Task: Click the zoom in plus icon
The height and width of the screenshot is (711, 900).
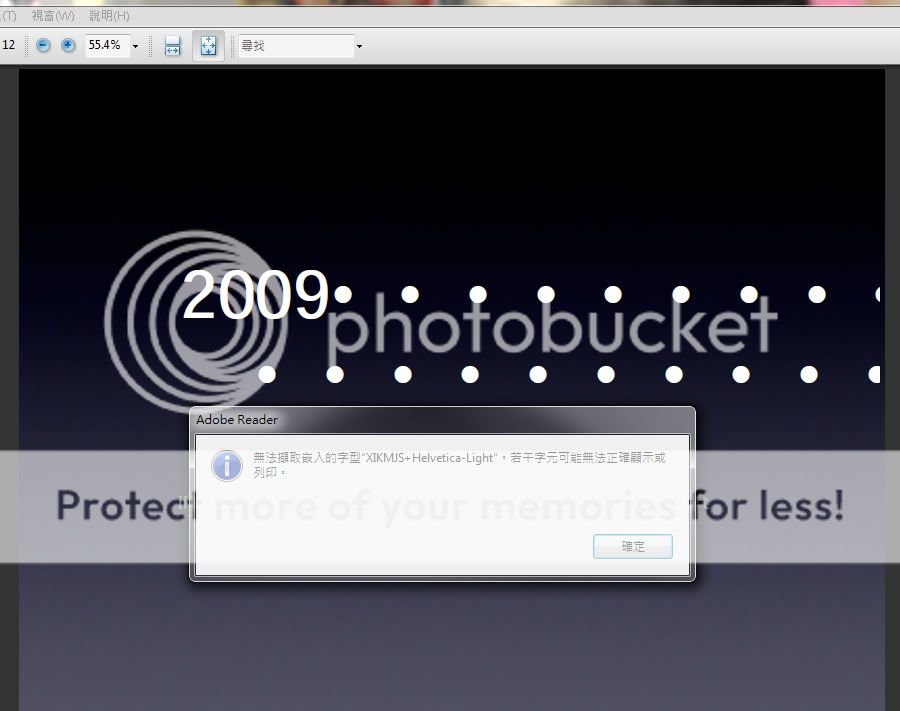Action: pos(68,46)
